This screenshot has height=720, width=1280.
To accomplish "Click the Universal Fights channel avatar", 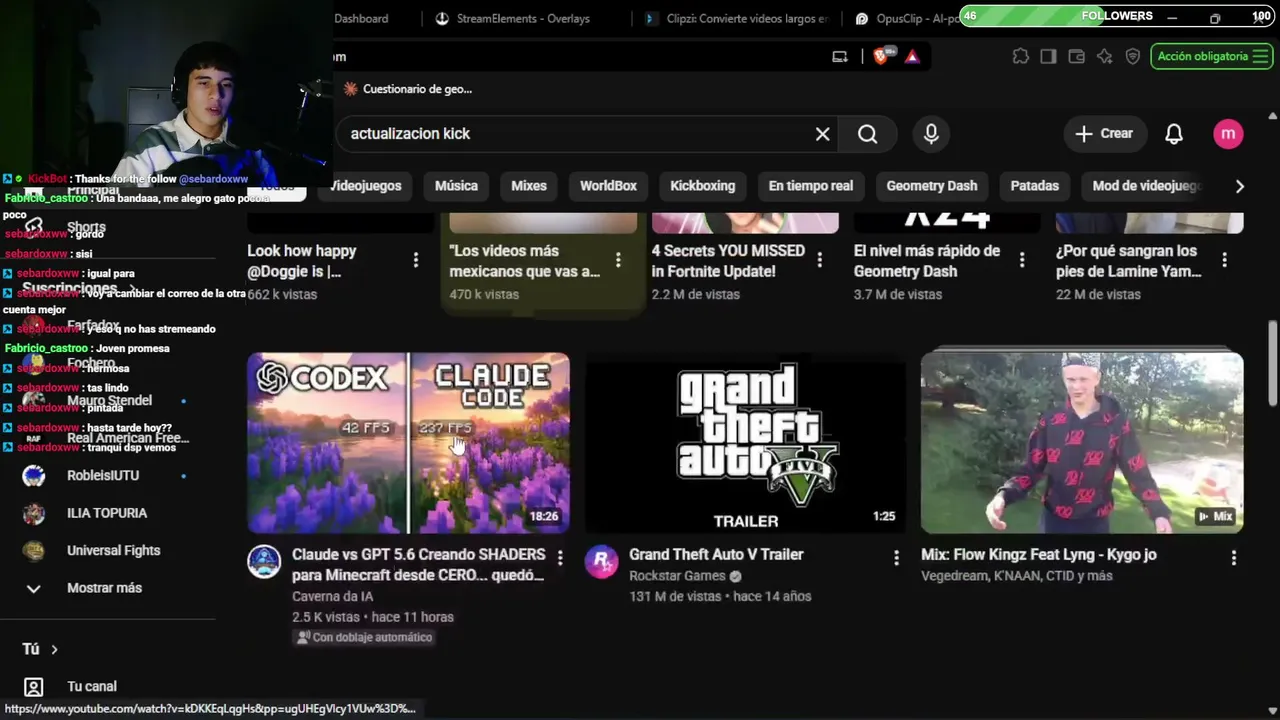I will click(x=34, y=551).
